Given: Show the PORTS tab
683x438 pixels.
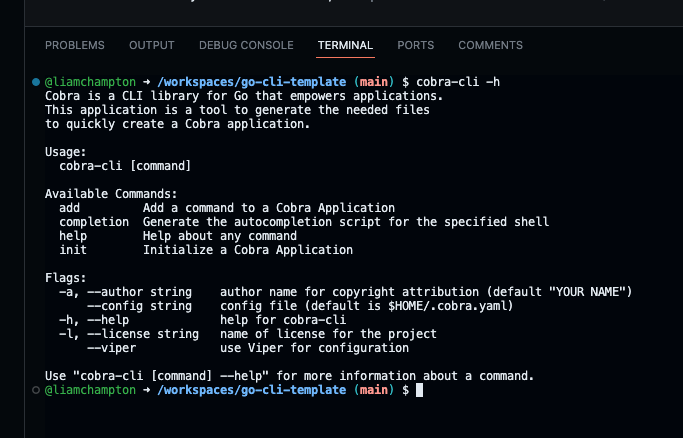Looking at the screenshot, I should coord(416,45).
